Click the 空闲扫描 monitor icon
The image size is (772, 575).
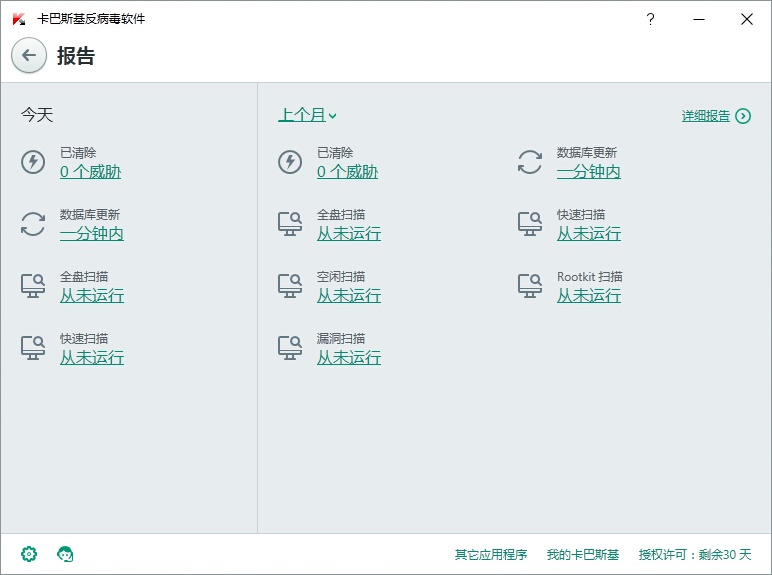click(290, 286)
